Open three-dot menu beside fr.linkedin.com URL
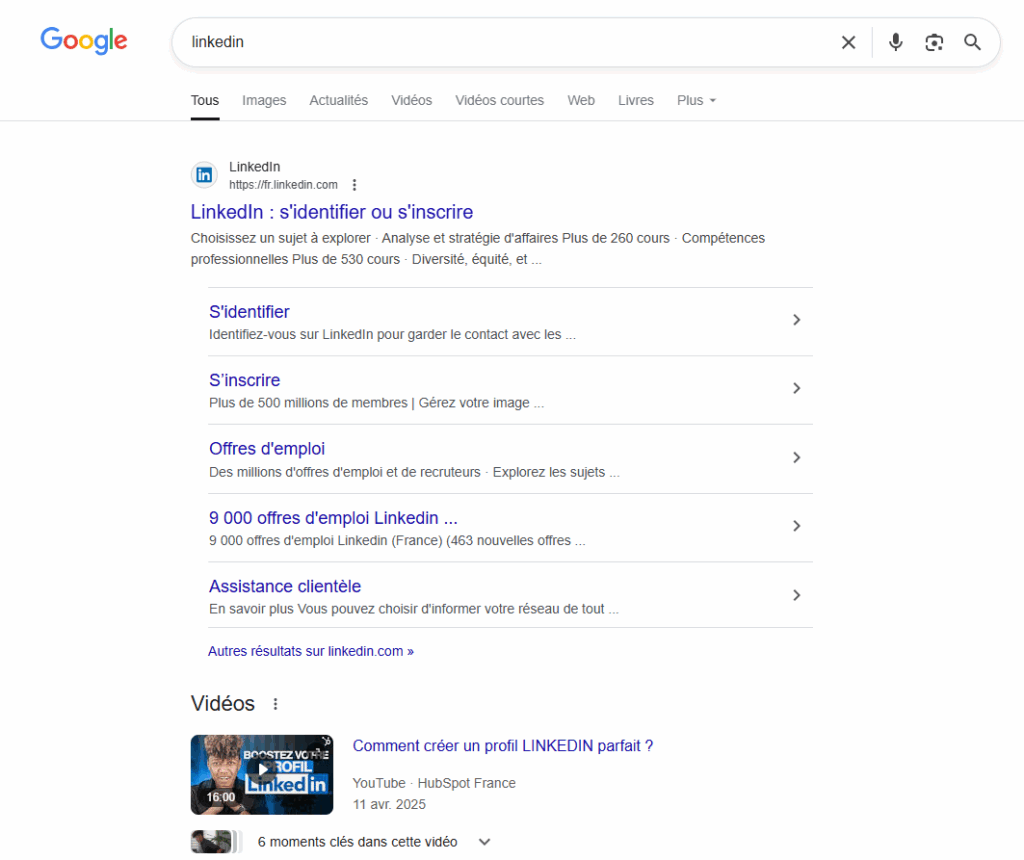The width and height of the screenshot is (1024, 860). coord(355,185)
